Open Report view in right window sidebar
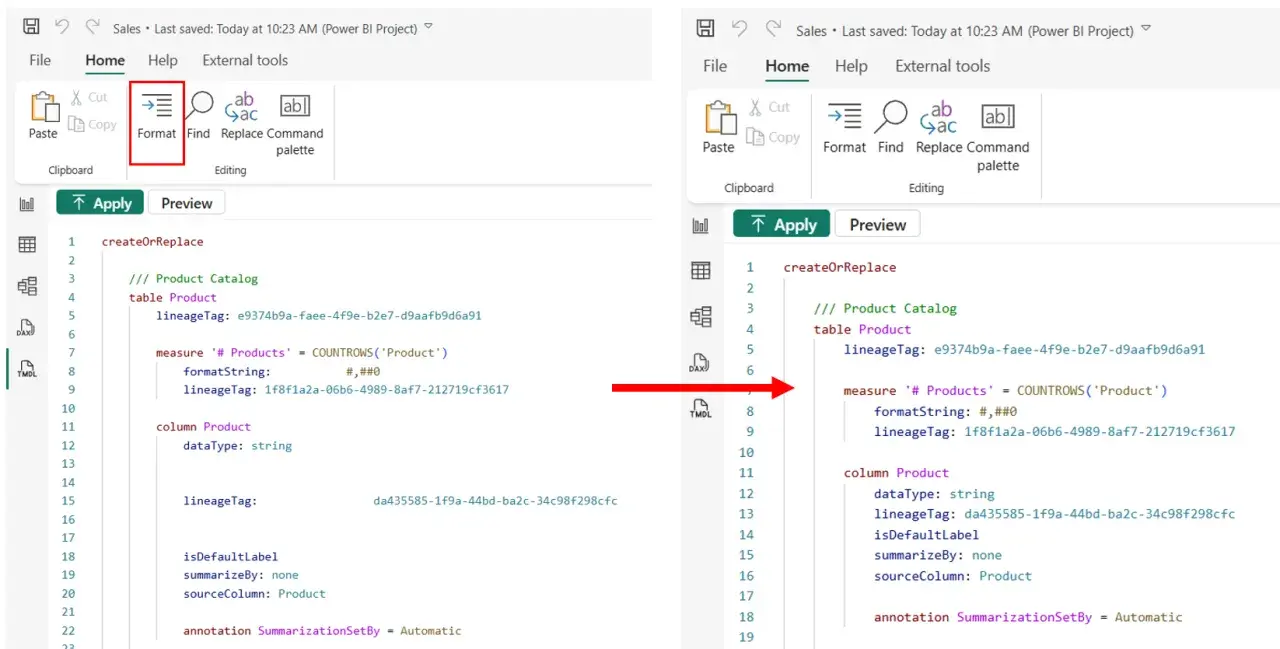Image resolution: width=1280 pixels, height=649 pixels. coord(701,226)
